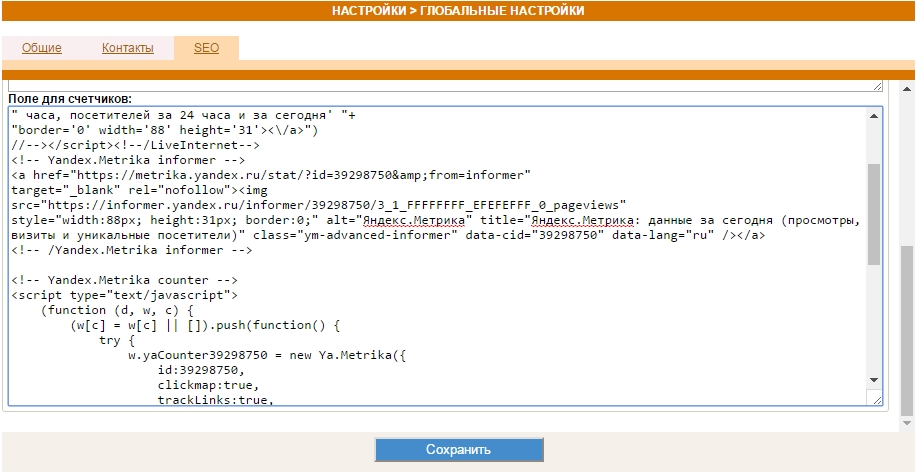The width and height of the screenshot is (916, 474).
Task: Click the line '<!-- /Yandex.Metrika informer -->'
Action: click(x=132, y=250)
